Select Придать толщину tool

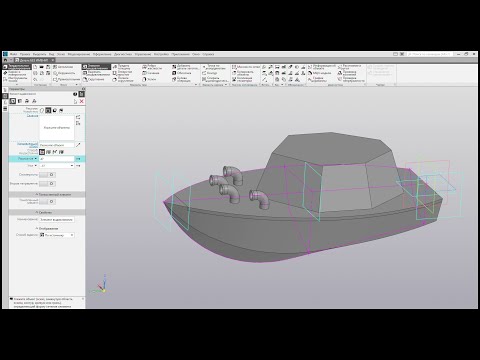click(x=122, y=67)
